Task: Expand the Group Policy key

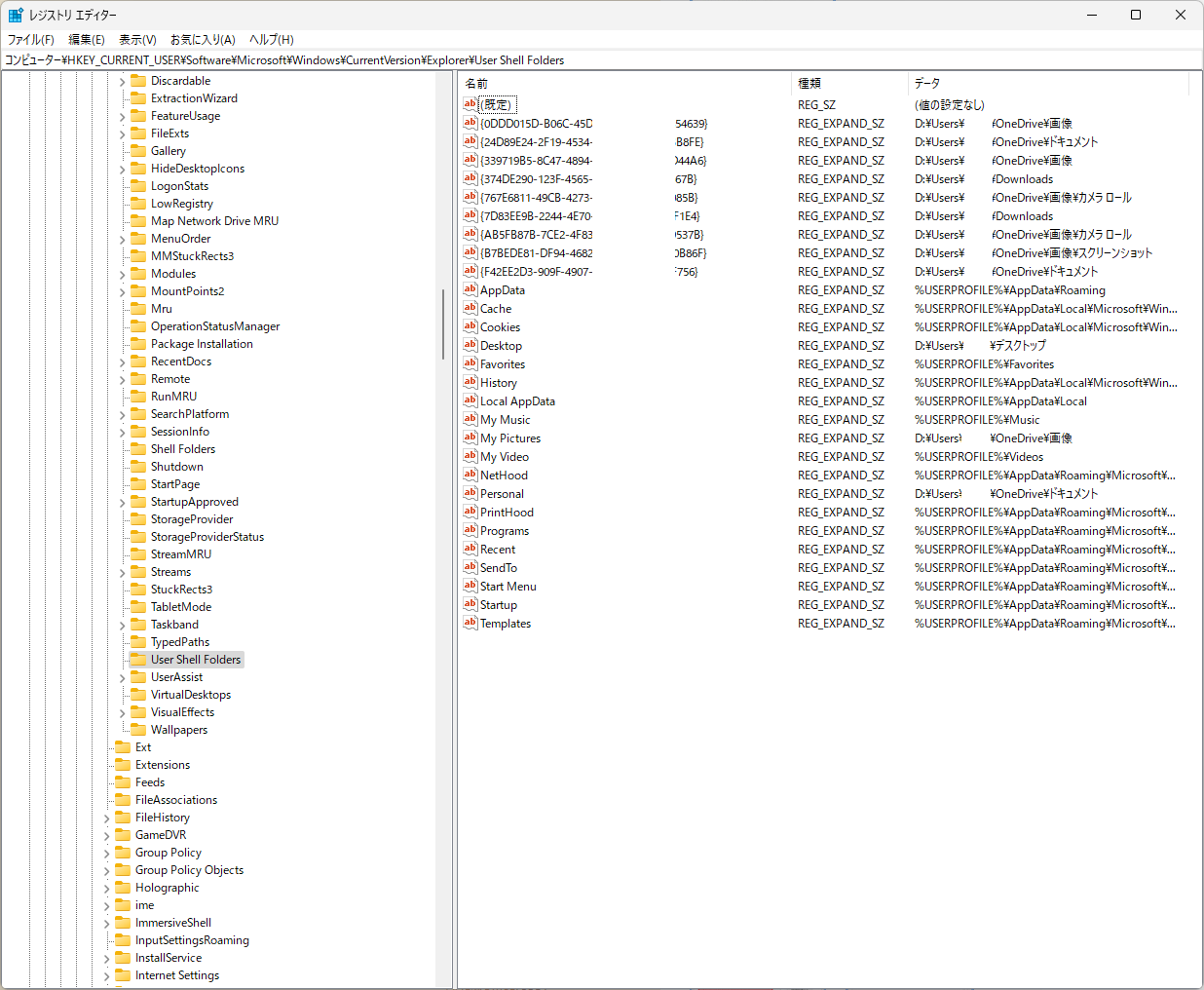Action: click(x=107, y=853)
